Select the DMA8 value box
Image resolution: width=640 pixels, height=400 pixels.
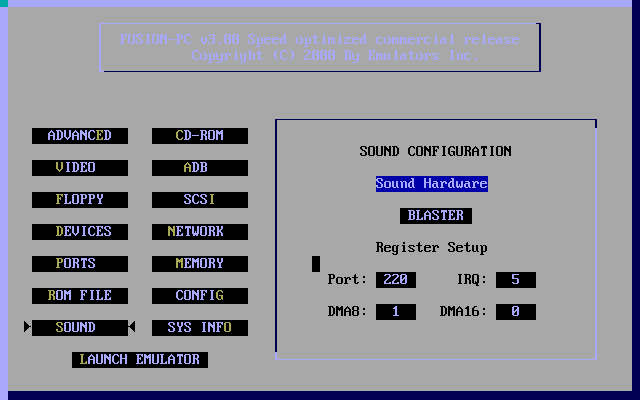396,312
